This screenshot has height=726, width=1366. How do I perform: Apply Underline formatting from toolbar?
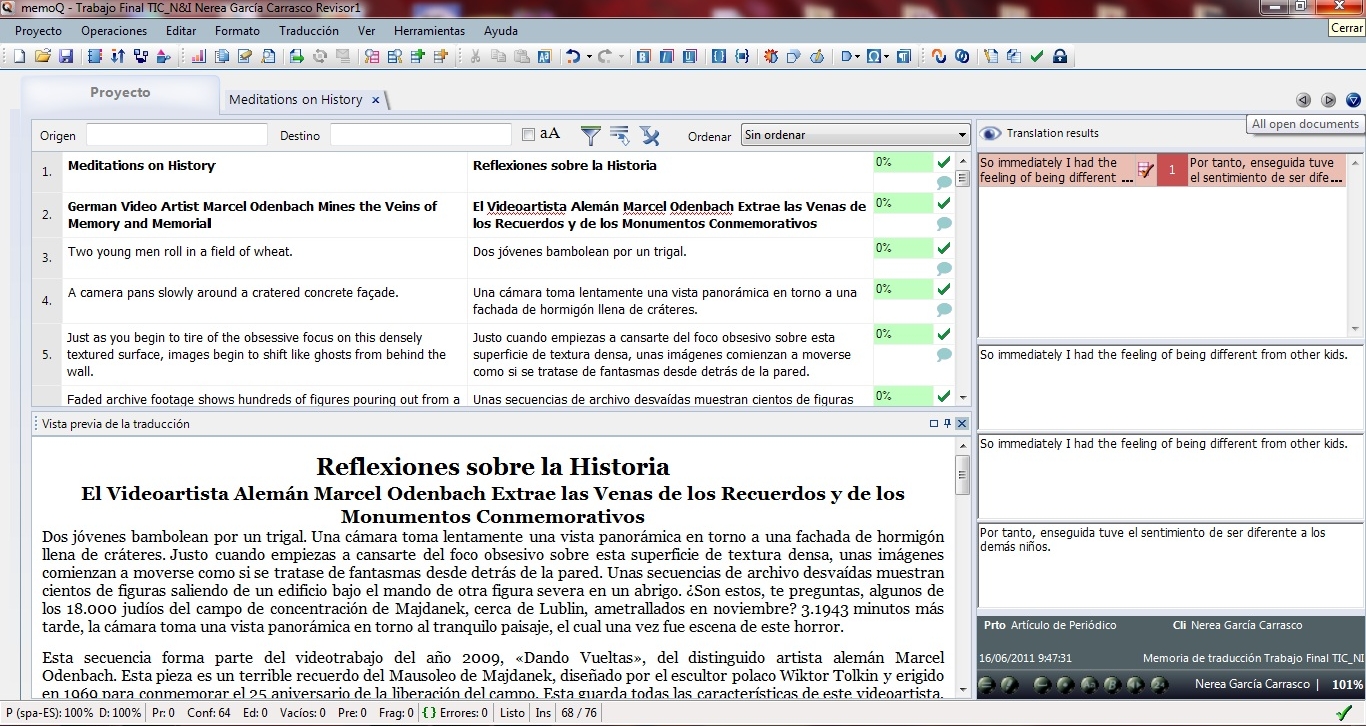pos(690,57)
